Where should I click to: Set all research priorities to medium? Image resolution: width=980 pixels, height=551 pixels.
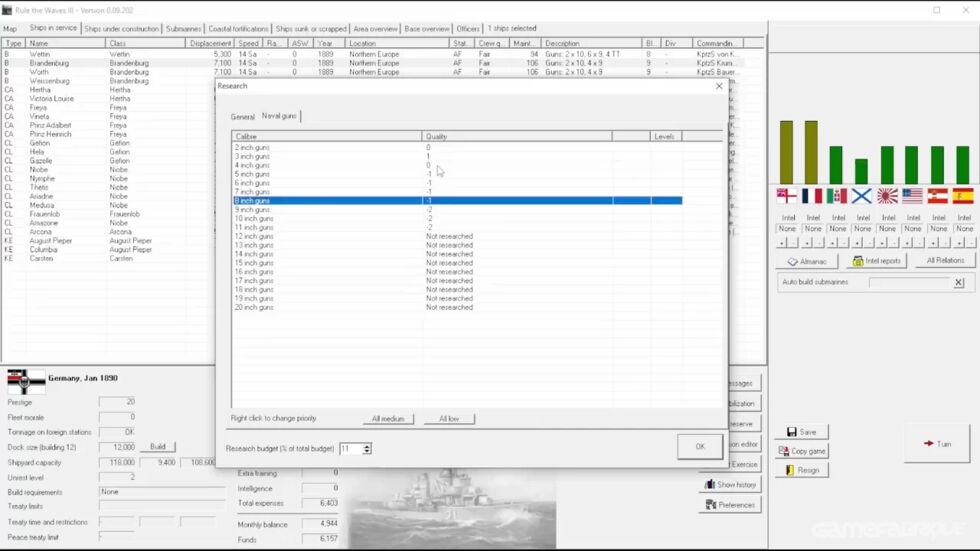pyautogui.click(x=388, y=419)
